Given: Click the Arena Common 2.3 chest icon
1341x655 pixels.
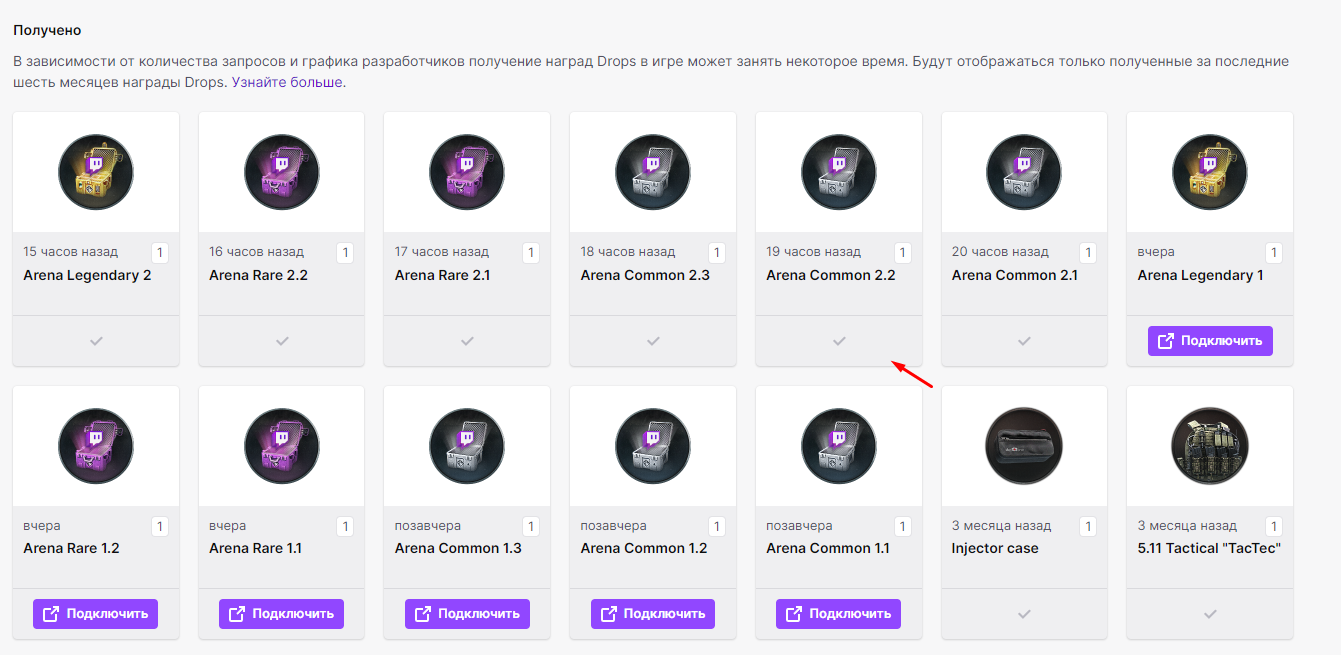Looking at the screenshot, I should pos(652,172).
